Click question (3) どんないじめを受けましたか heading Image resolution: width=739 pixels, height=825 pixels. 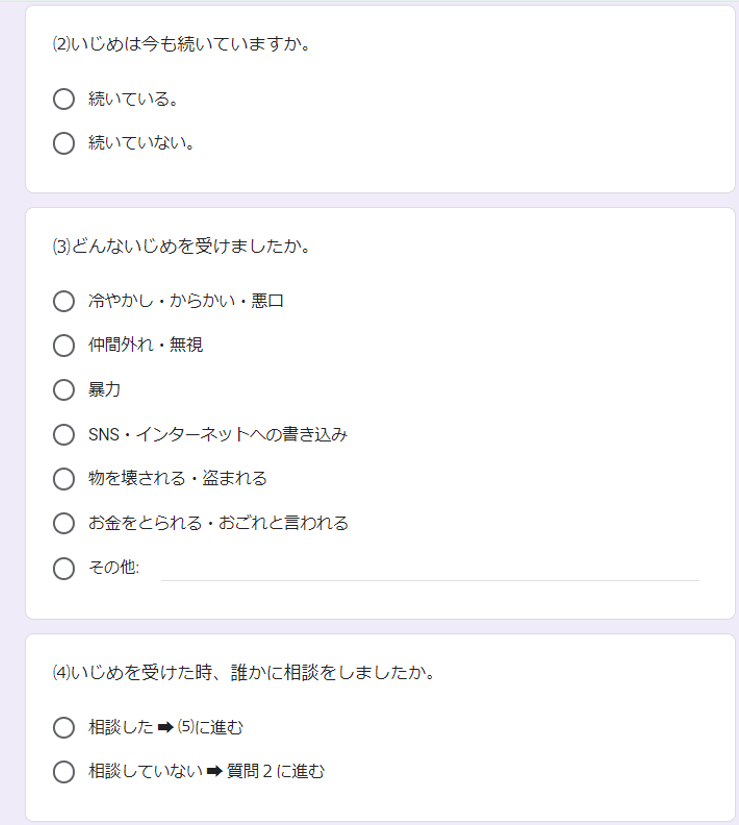point(181,246)
